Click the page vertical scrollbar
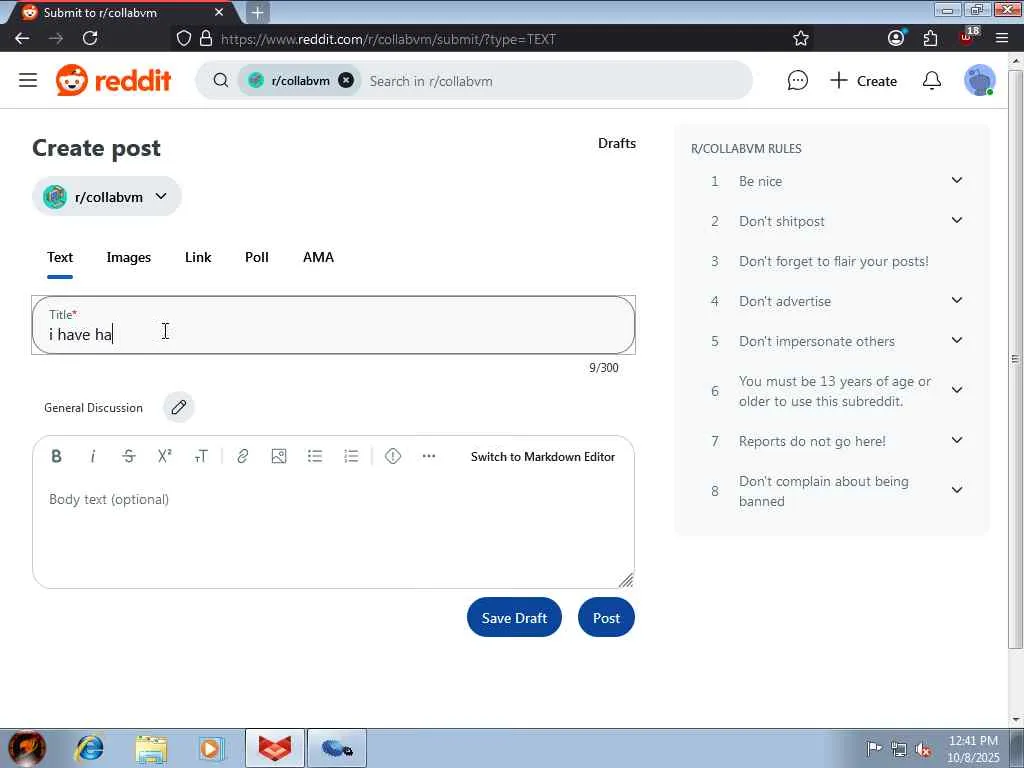 click(1016, 359)
